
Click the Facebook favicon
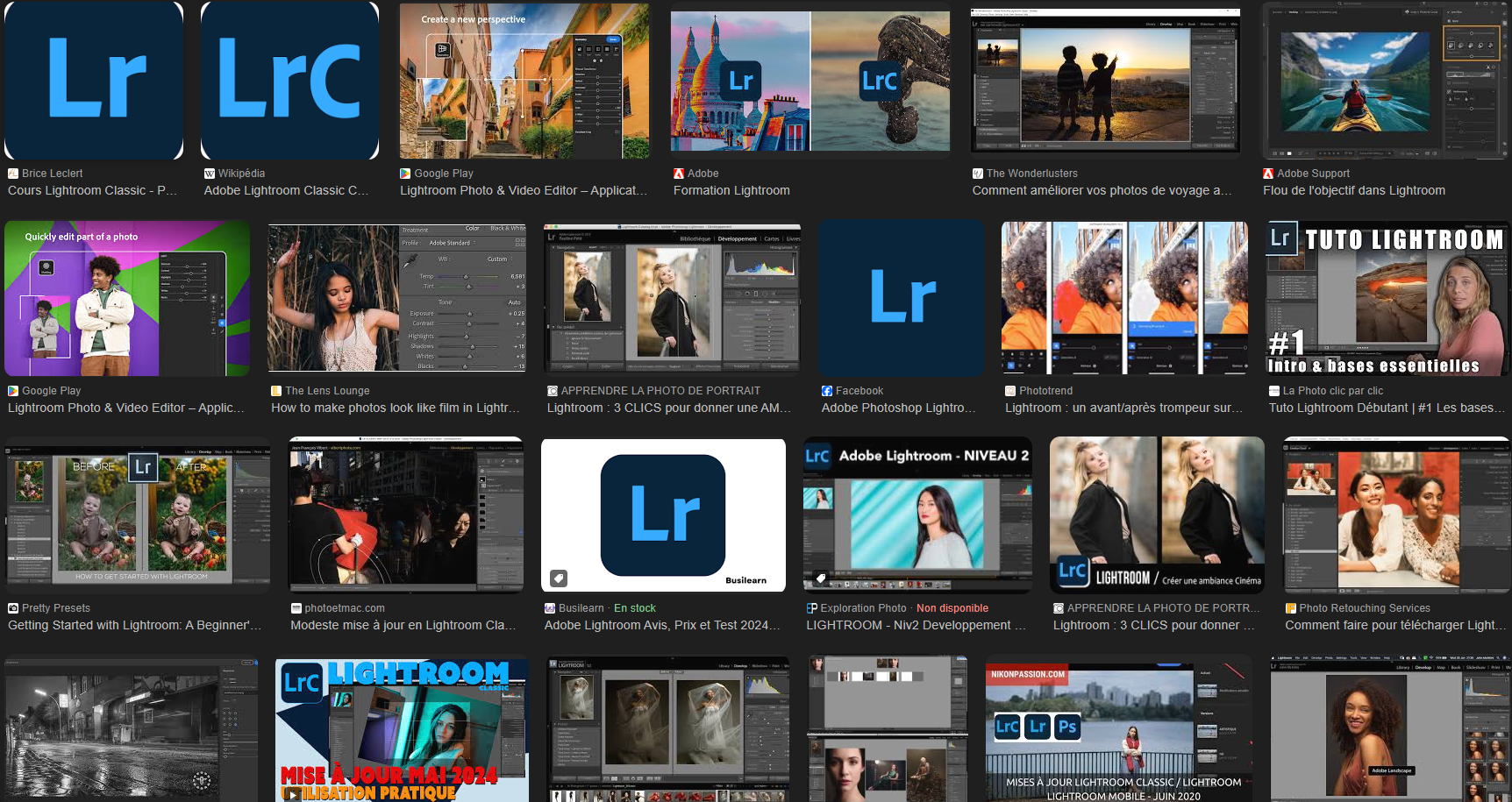[827, 391]
